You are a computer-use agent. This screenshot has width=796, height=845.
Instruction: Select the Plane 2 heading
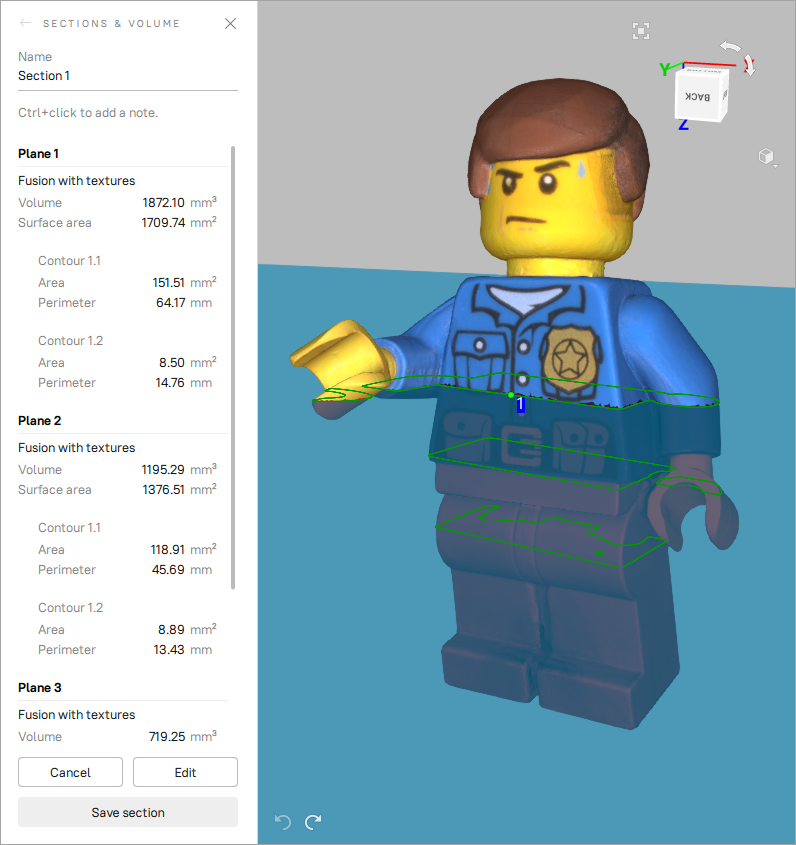pyautogui.click(x=39, y=421)
